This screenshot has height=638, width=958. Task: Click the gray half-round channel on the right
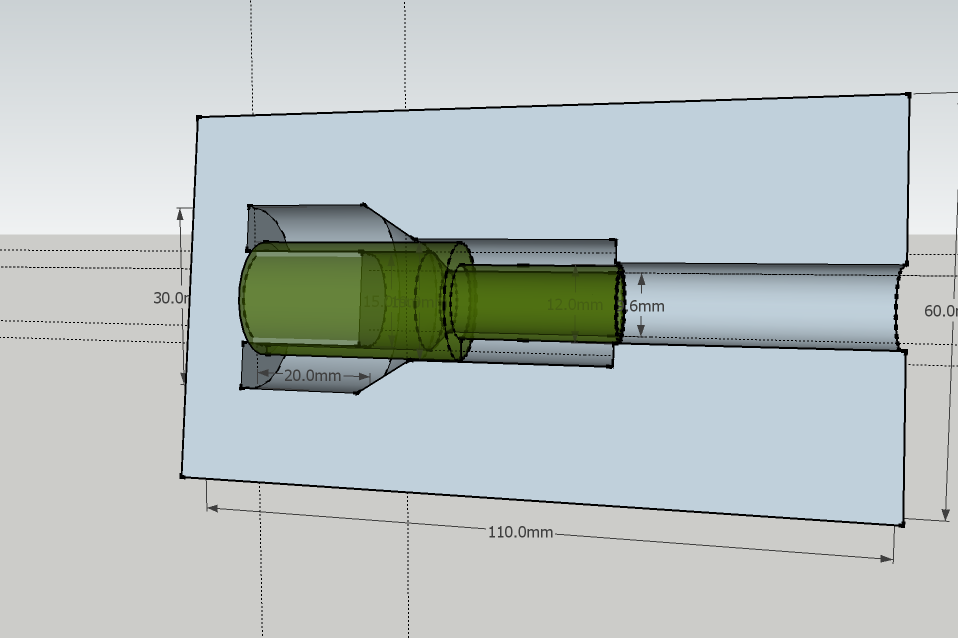760,305
